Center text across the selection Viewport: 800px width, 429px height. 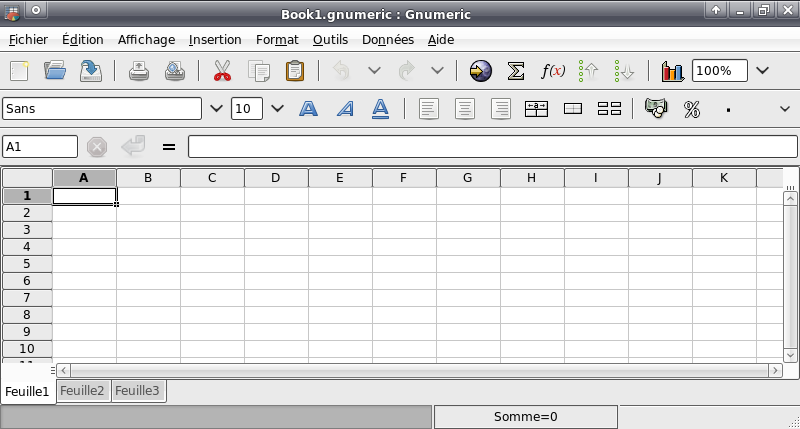tap(536, 109)
